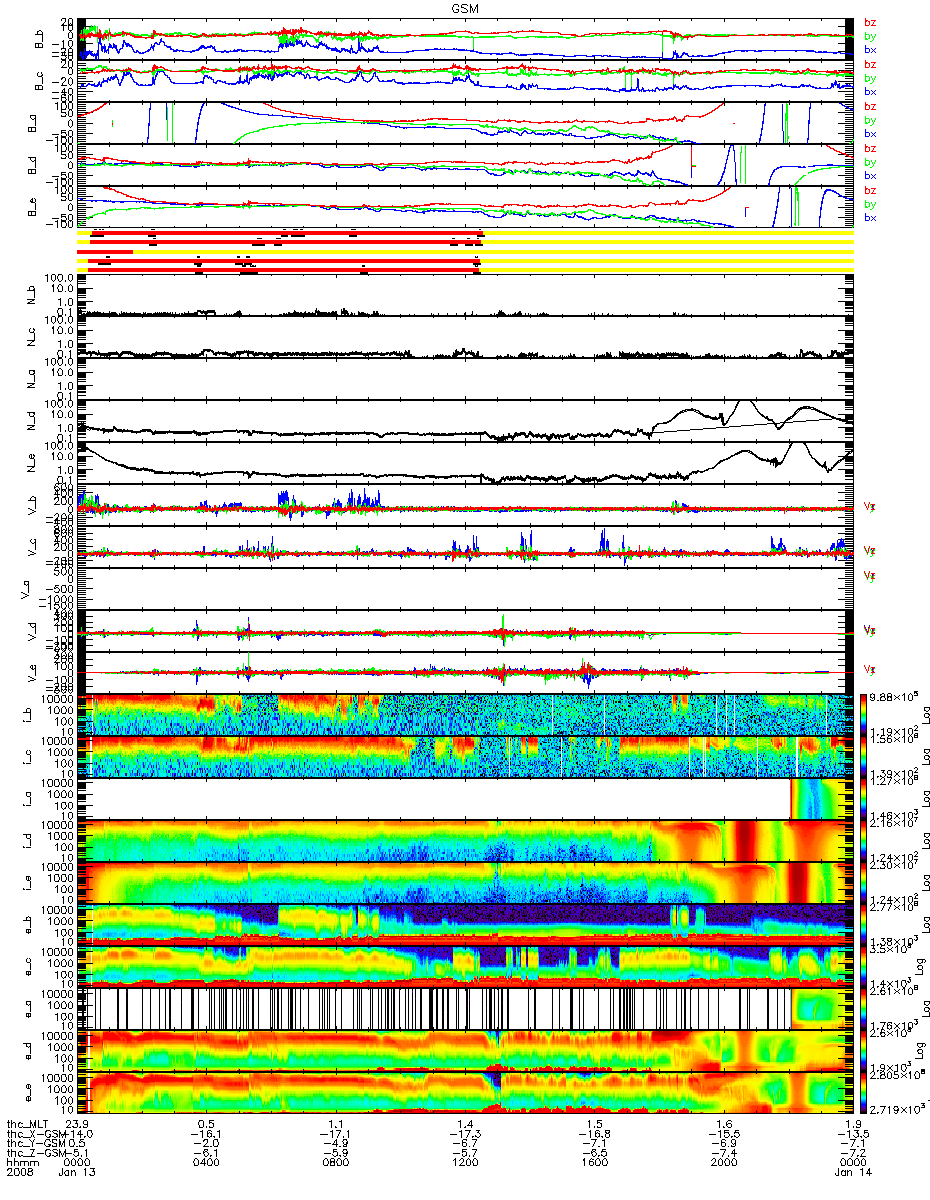Click the X-GSM value '-13.5'
This screenshot has width=930, height=1200.
(851, 1134)
